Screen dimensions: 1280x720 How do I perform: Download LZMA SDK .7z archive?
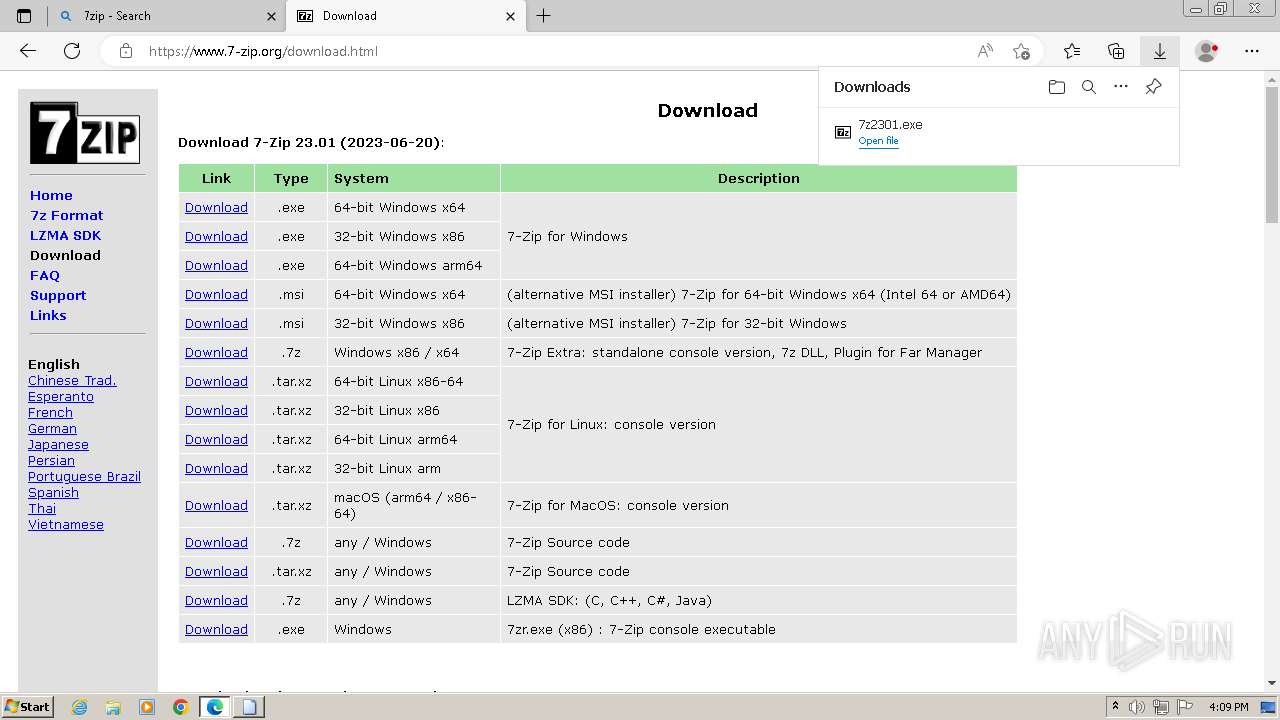point(216,600)
